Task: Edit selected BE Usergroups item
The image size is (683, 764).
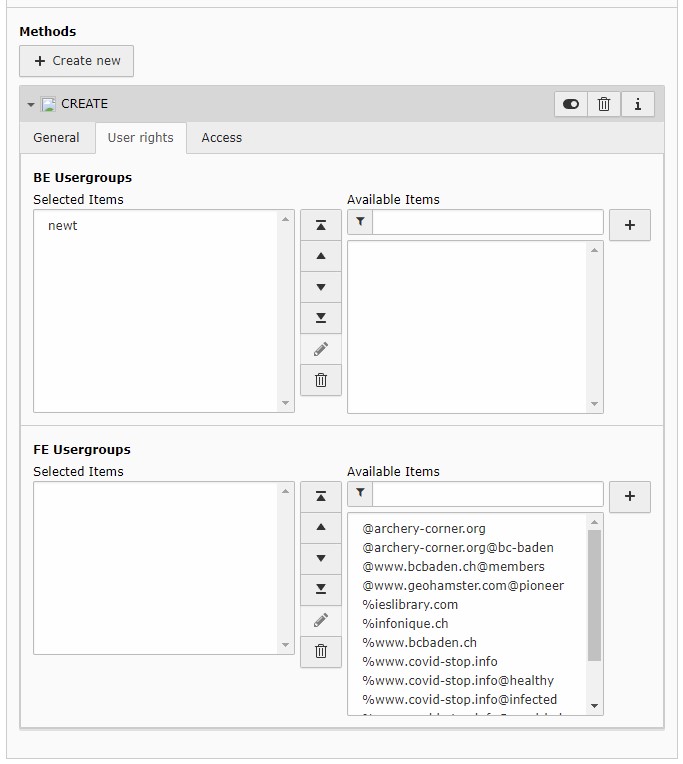Action: (321, 349)
